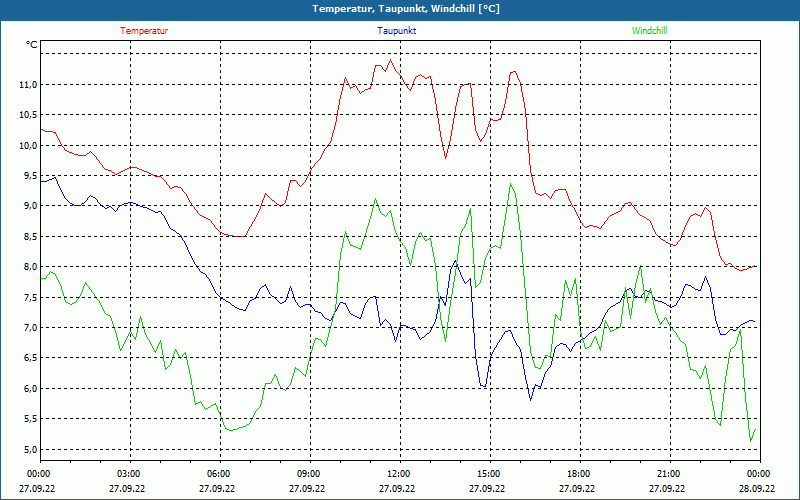
Task: Click the 7,5 y-axis value
Action: [x=30, y=297]
